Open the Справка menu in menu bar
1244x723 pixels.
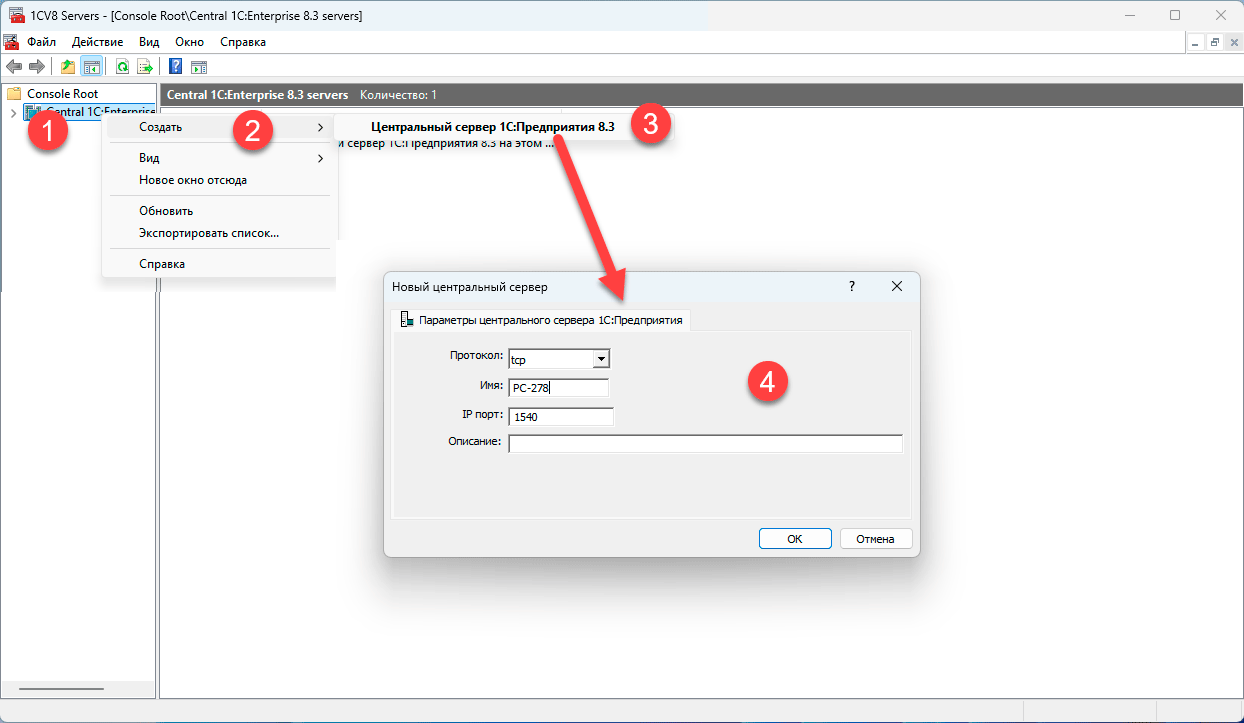(x=243, y=42)
